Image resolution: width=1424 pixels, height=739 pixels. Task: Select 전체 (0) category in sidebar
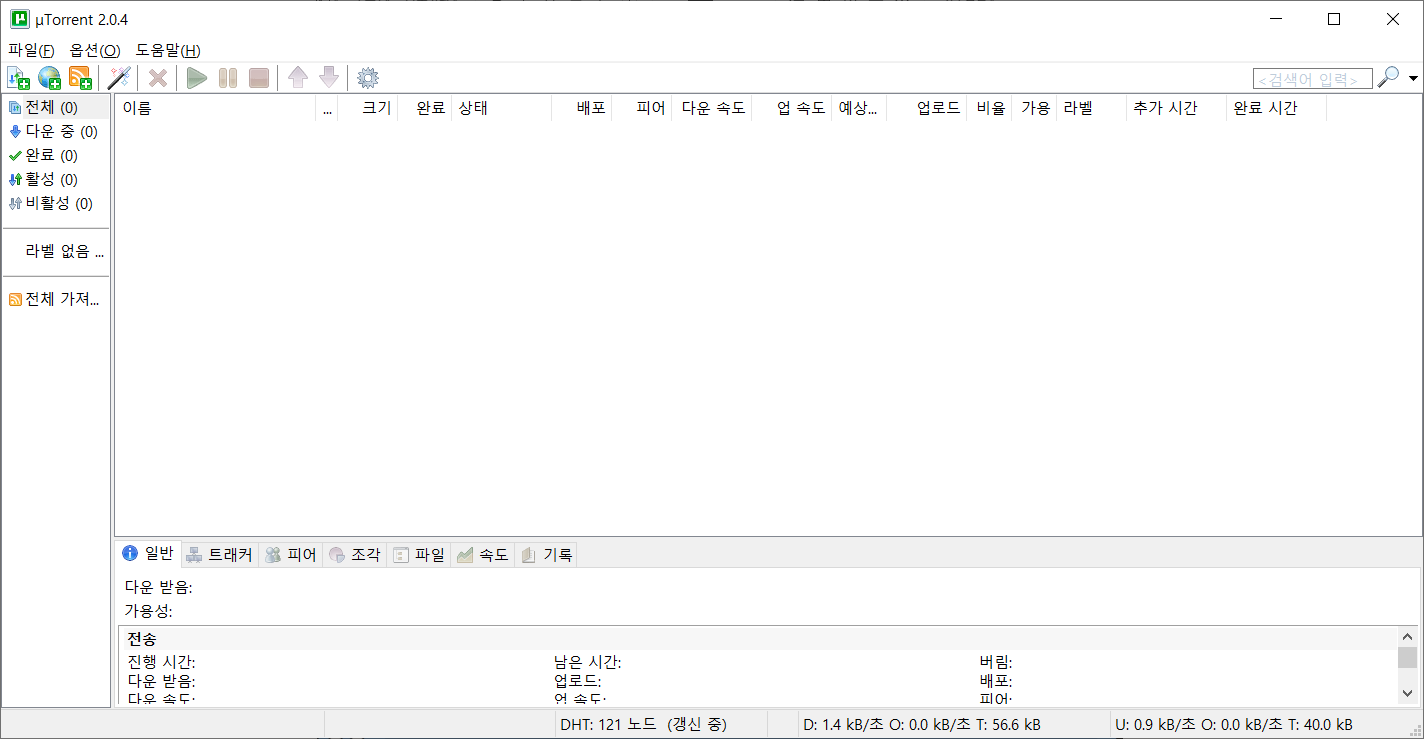[55, 107]
